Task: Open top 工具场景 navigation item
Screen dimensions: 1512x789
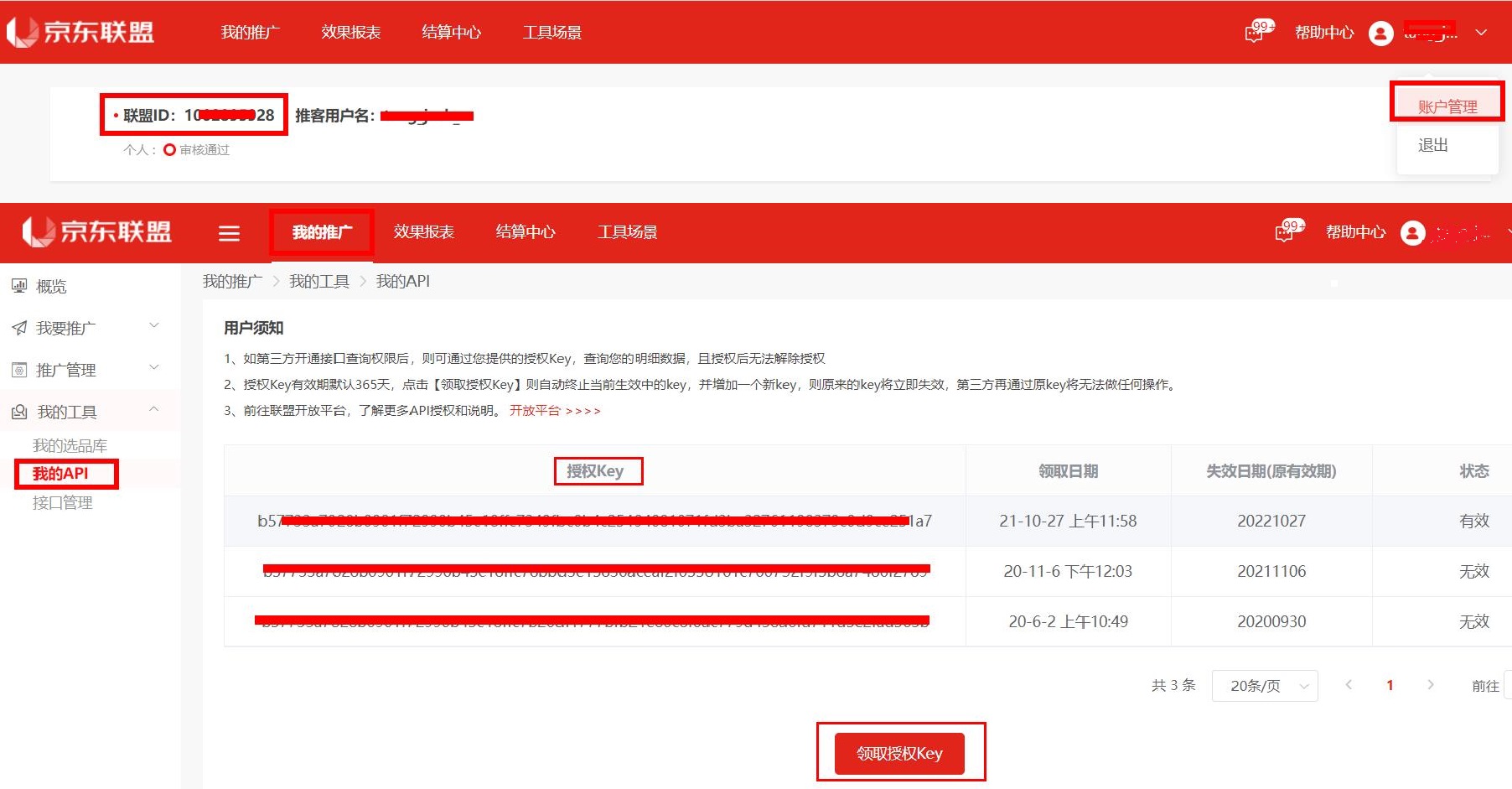Action: click(551, 32)
